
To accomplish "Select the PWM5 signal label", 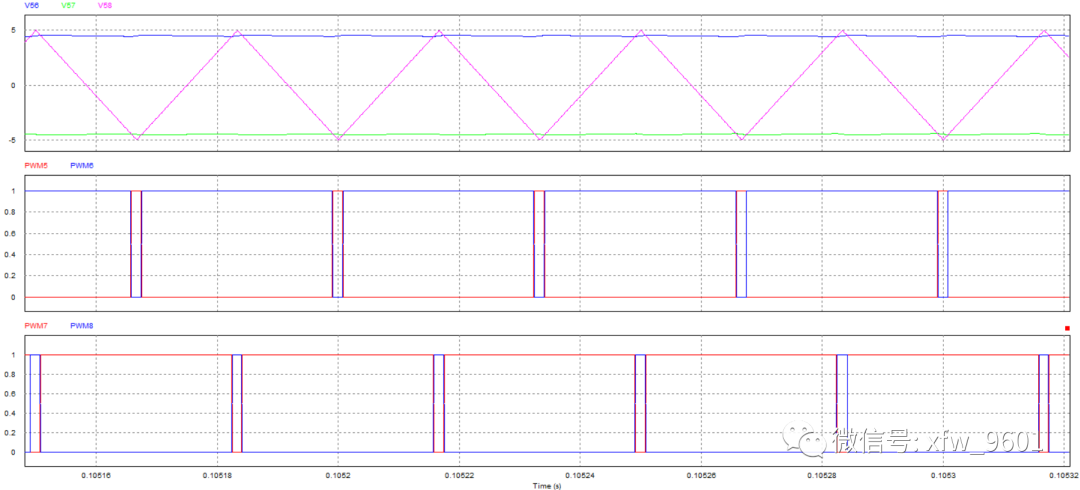I will (x=35, y=166).
